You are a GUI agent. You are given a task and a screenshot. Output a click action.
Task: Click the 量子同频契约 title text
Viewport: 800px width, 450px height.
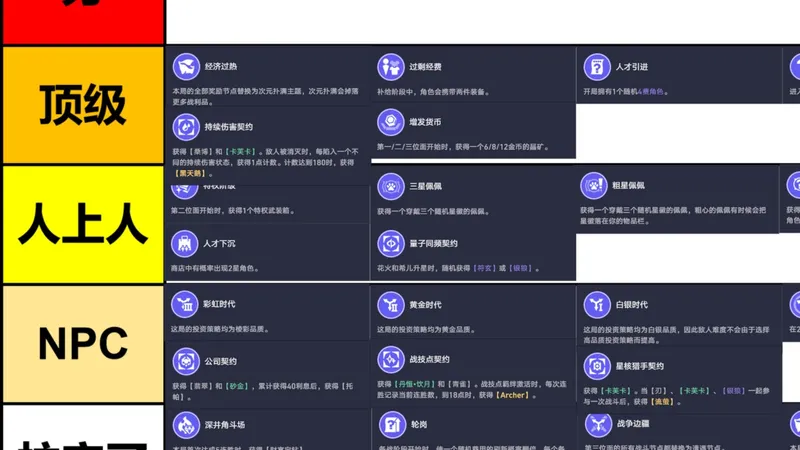click(x=433, y=243)
